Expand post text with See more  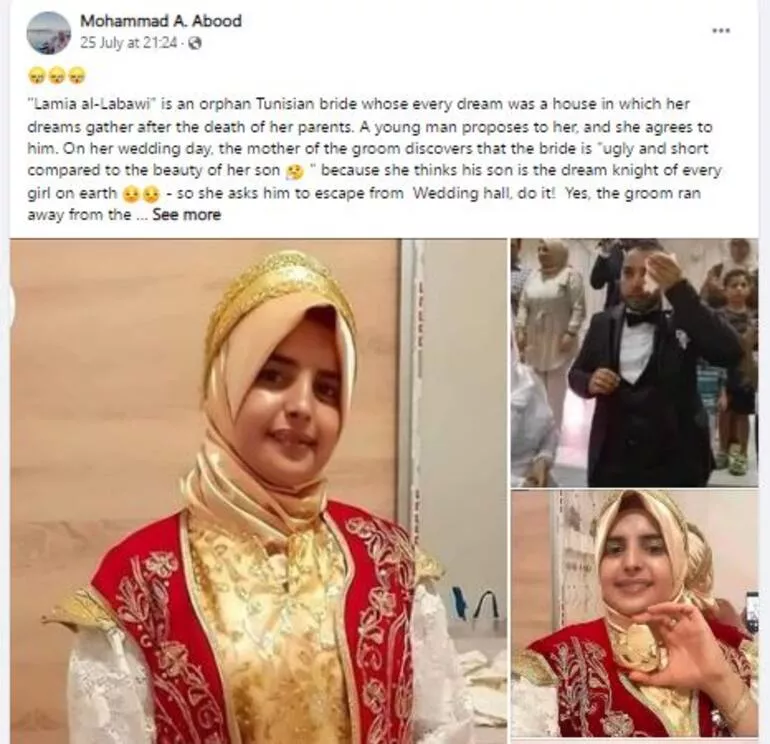(x=187, y=215)
